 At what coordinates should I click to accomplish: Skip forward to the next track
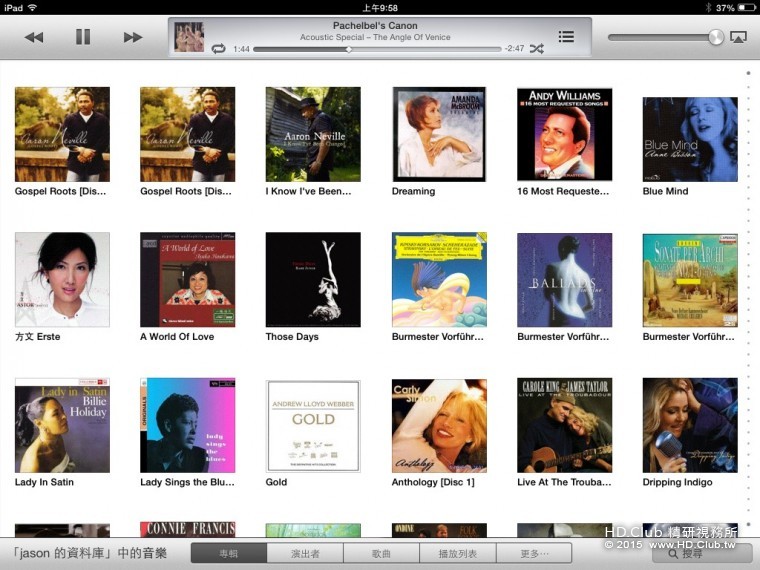pyautogui.click(x=132, y=37)
